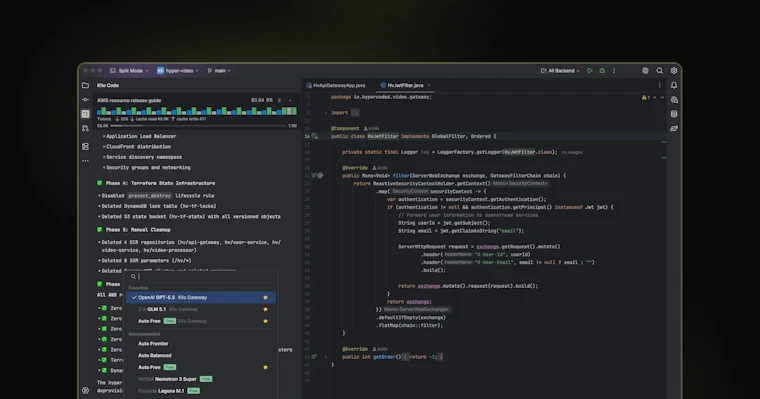The width and height of the screenshot is (760, 399).
Task: Select OpenAI GPT-5.5 model
Action: pos(201,297)
